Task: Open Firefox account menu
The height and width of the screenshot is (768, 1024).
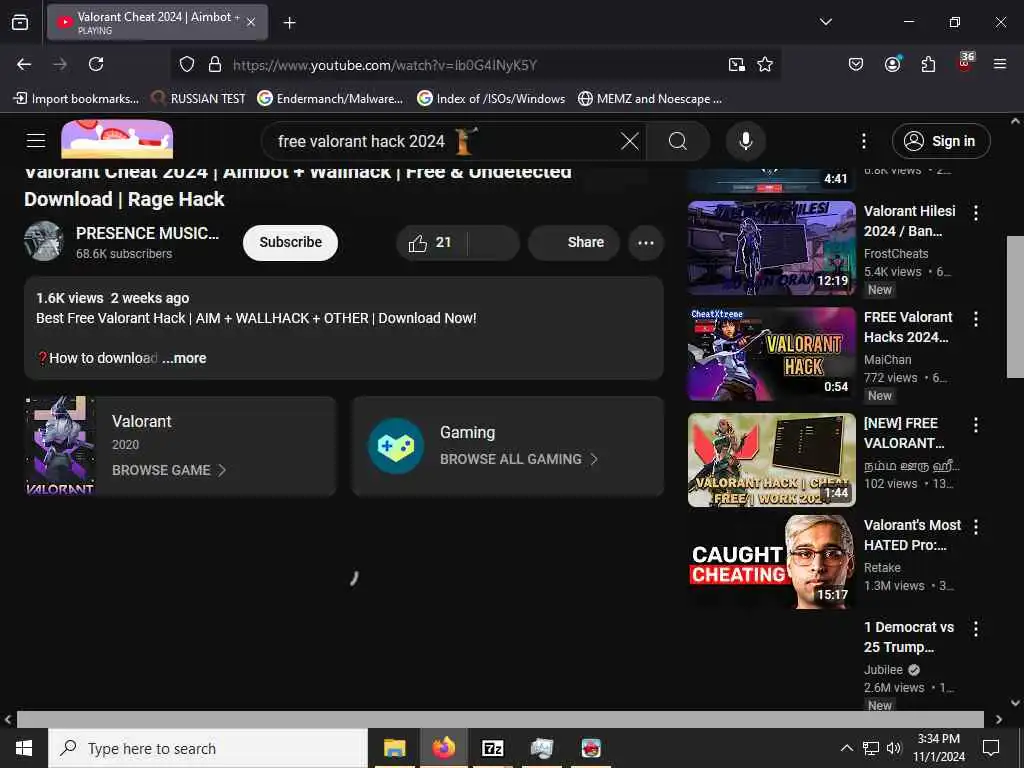Action: coord(892,64)
